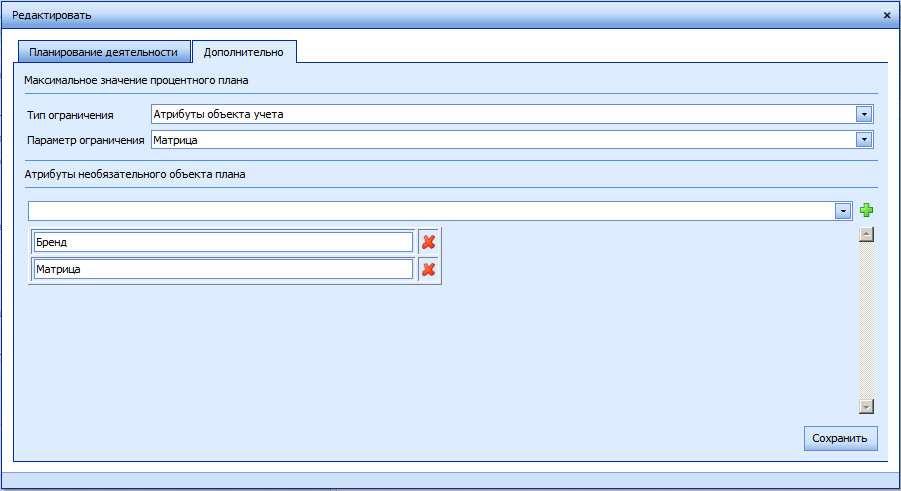The height and width of the screenshot is (491, 901).
Task: Click the scroll up arrow of attribute list
Action: tap(867, 235)
